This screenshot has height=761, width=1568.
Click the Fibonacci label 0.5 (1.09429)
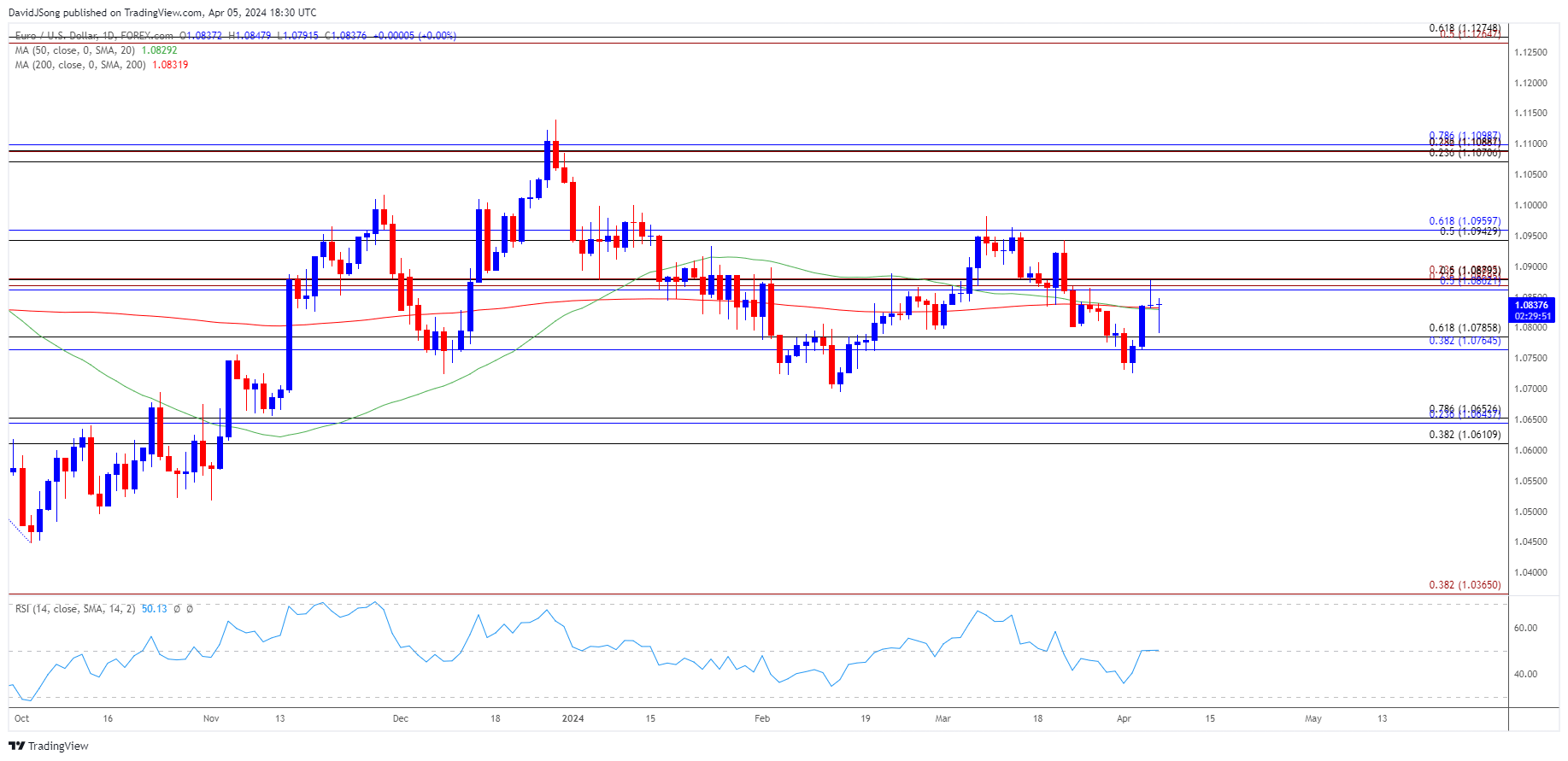(1470, 231)
